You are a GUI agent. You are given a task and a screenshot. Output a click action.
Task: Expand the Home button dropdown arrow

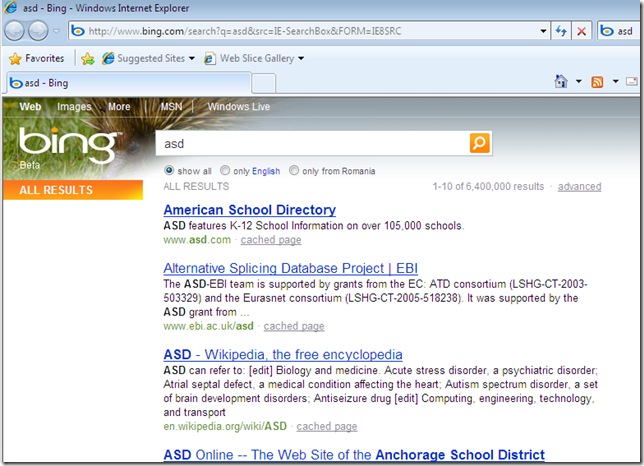click(578, 81)
